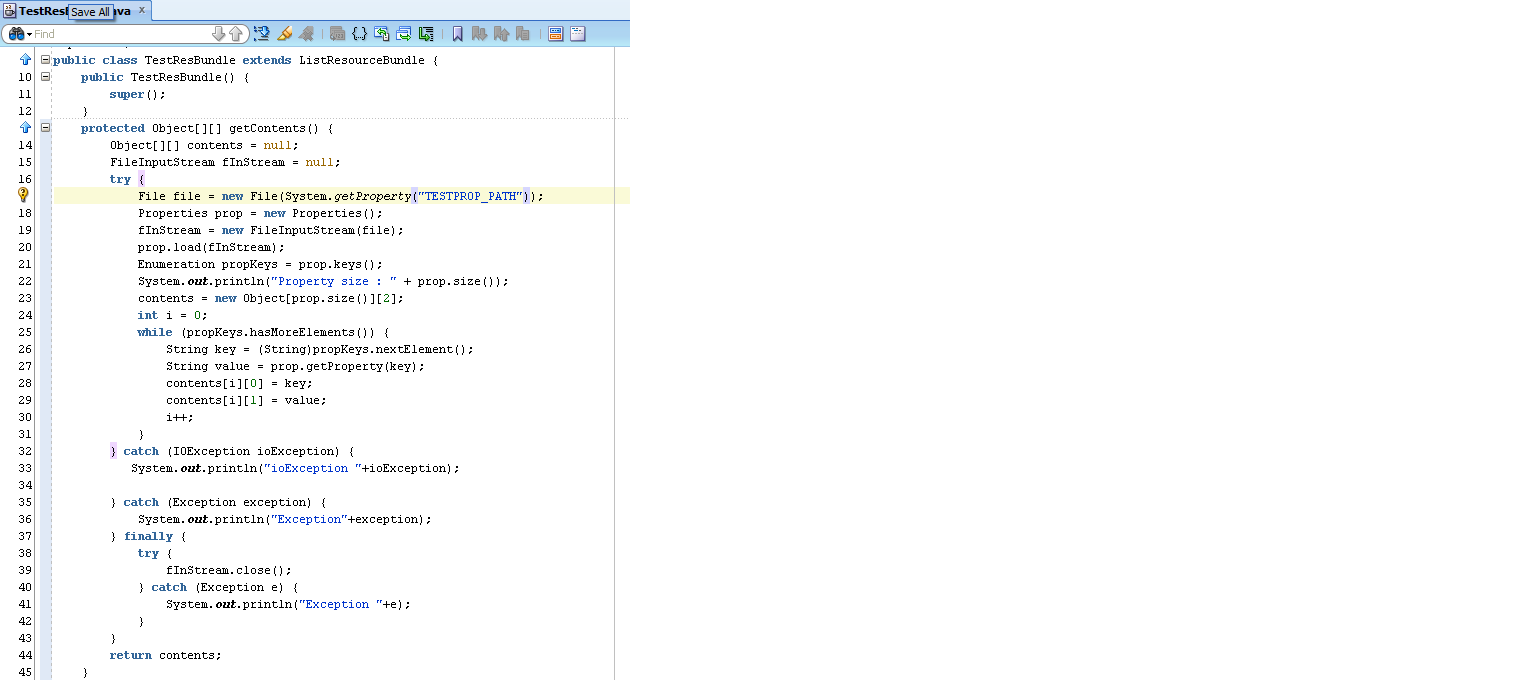Click the override indicator arrow beside getContents
Screen dimensions: 1531x680
(24, 128)
